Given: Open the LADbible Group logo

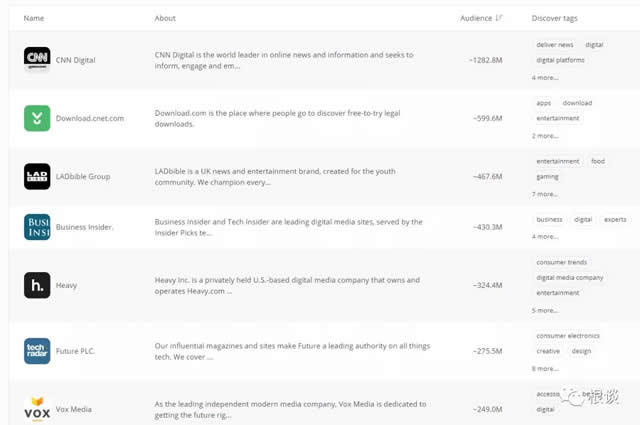Looking at the screenshot, I should [x=37, y=176].
